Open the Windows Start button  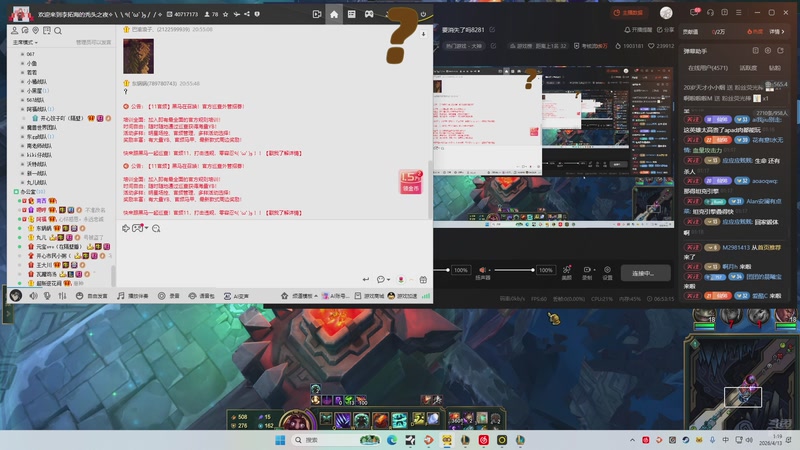(280, 440)
